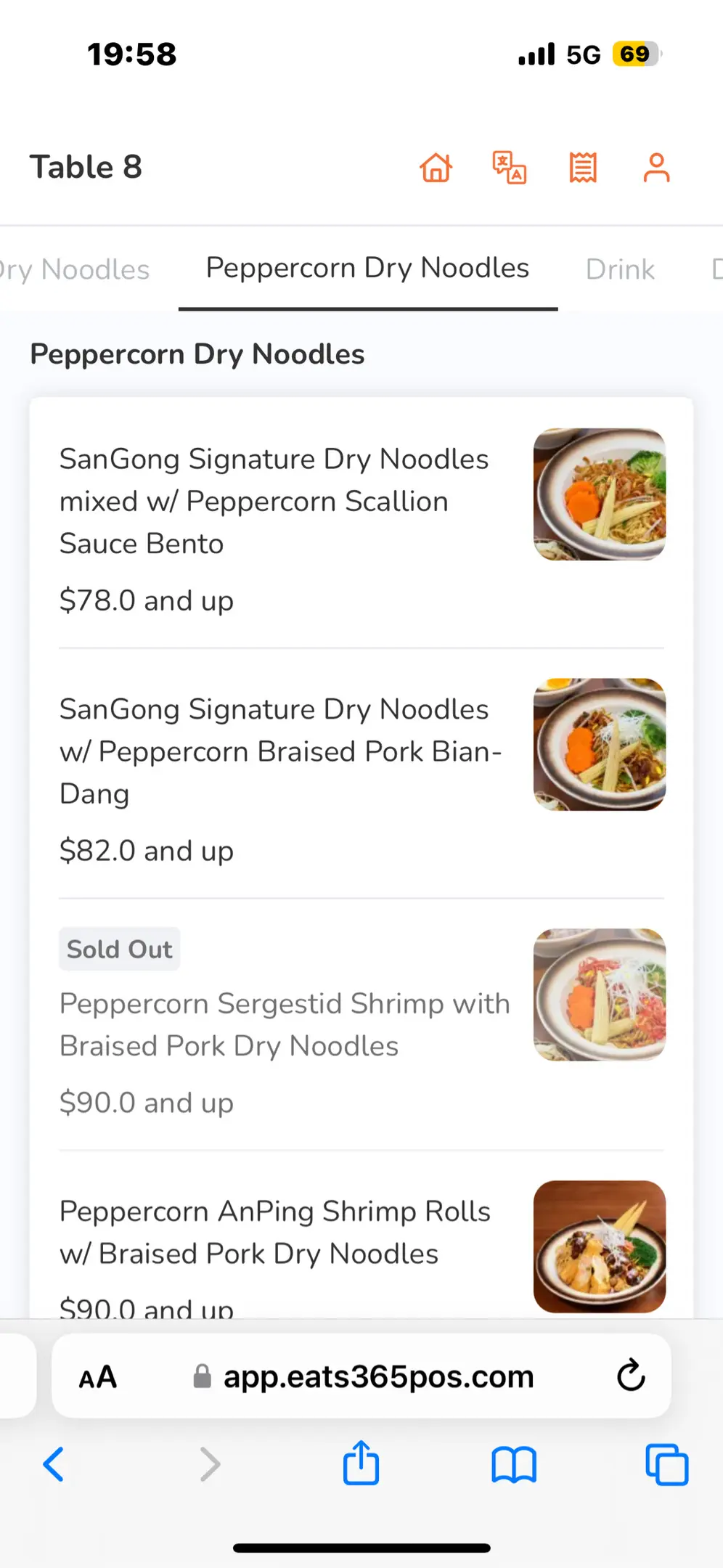Tap the Safari share icon

pyautogui.click(x=361, y=1463)
